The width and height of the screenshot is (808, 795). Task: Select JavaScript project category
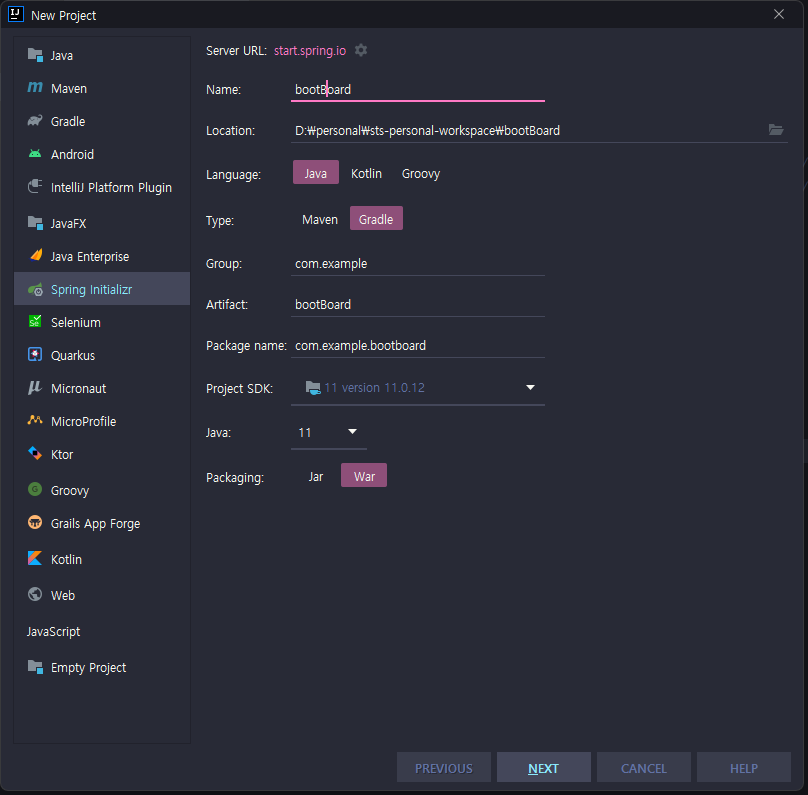(54, 631)
